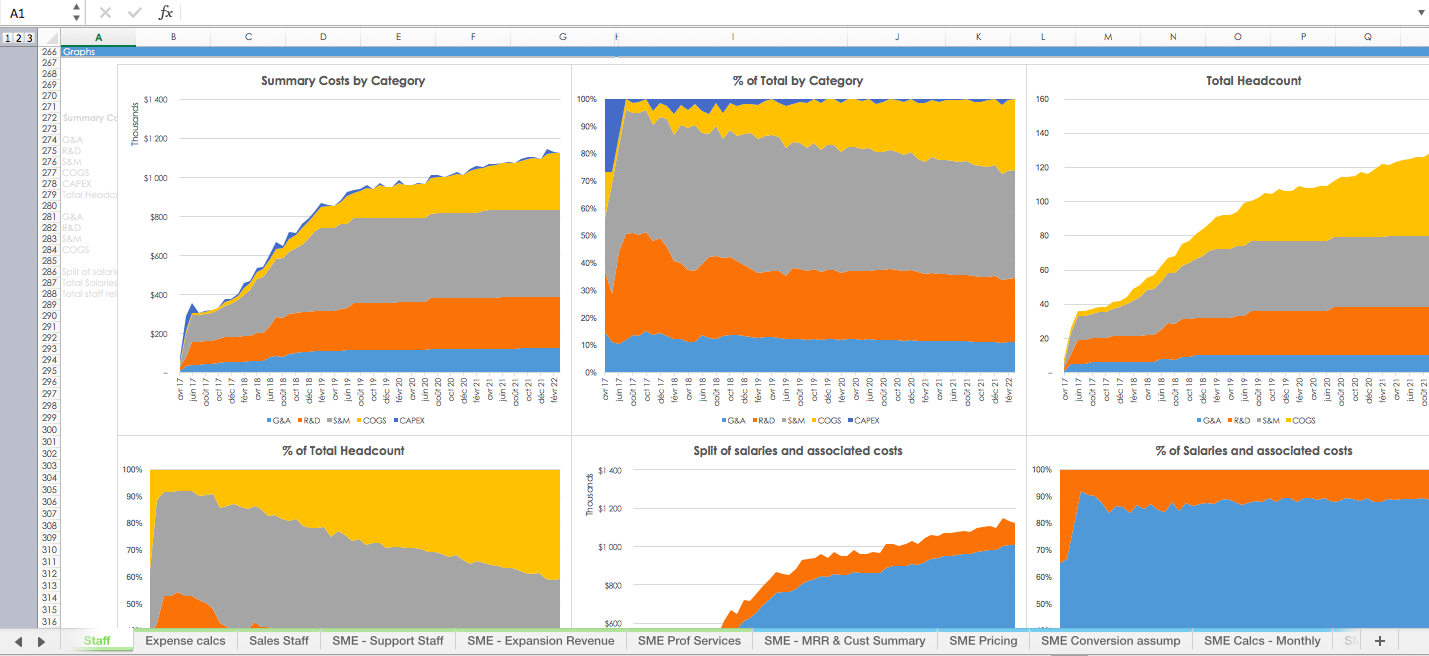Screen dimensions: 1429x656
Task: Add a new sheet with plus button
Action: (1380, 641)
